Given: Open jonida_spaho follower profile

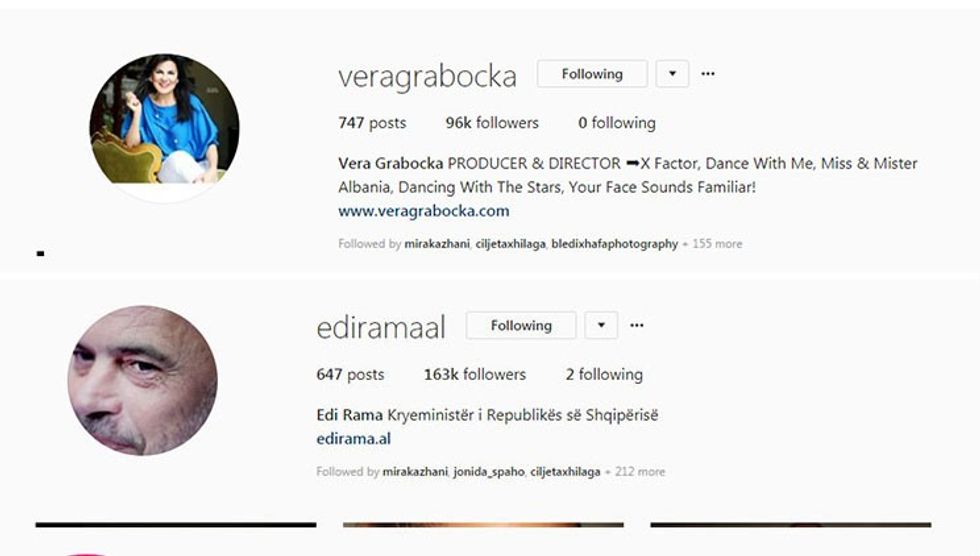Looking at the screenshot, I should coord(489,472).
